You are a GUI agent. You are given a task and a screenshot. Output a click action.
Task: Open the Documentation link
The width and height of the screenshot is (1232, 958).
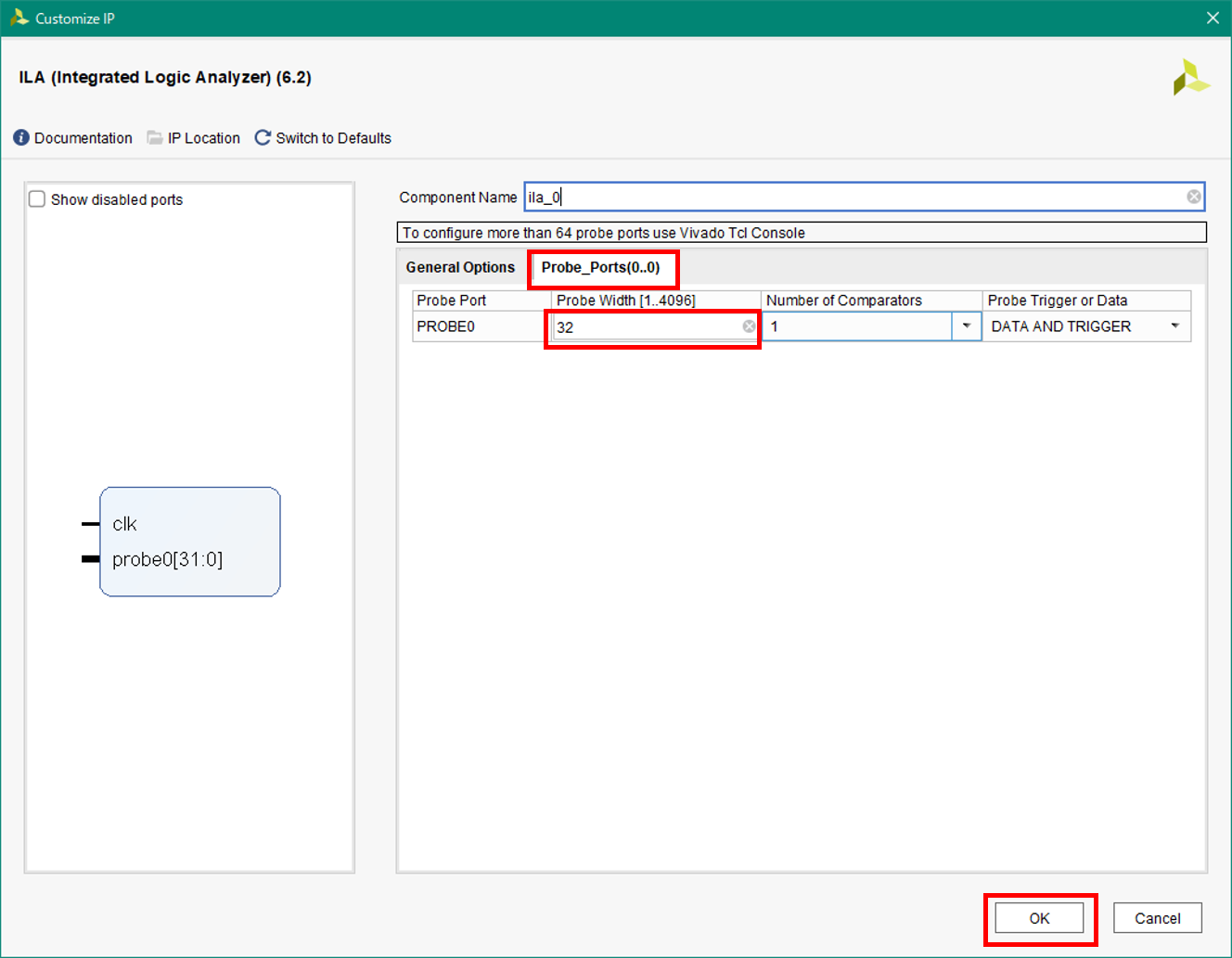[83, 138]
